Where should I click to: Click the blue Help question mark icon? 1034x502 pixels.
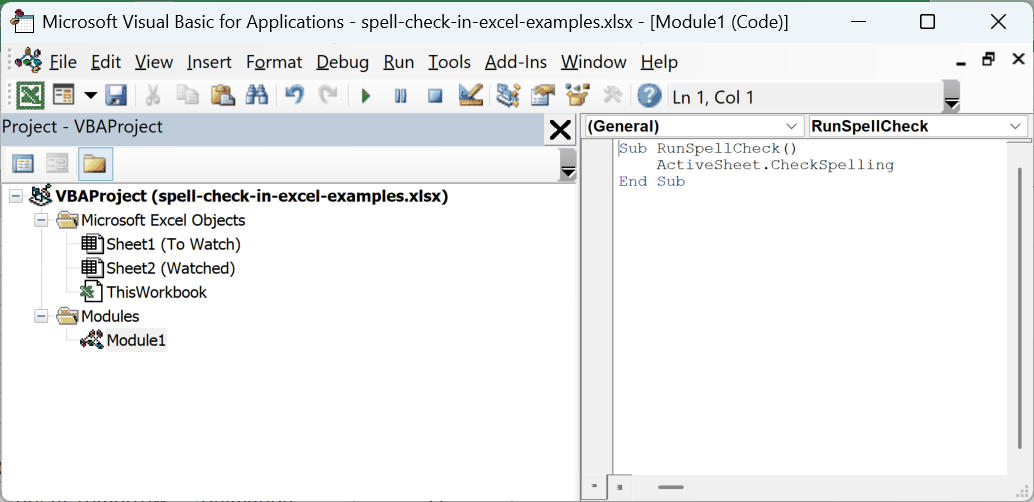[x=650, y=96]
